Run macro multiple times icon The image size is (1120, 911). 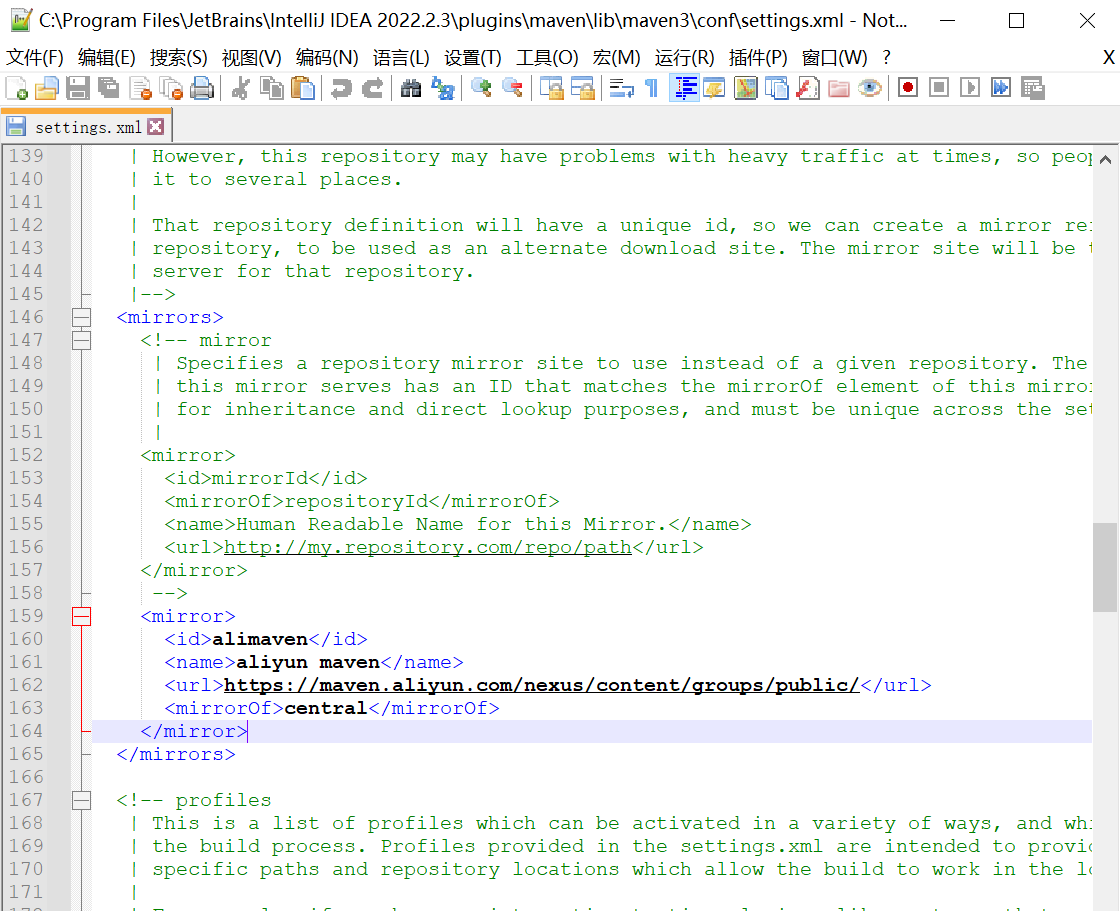coord(1001,88)
